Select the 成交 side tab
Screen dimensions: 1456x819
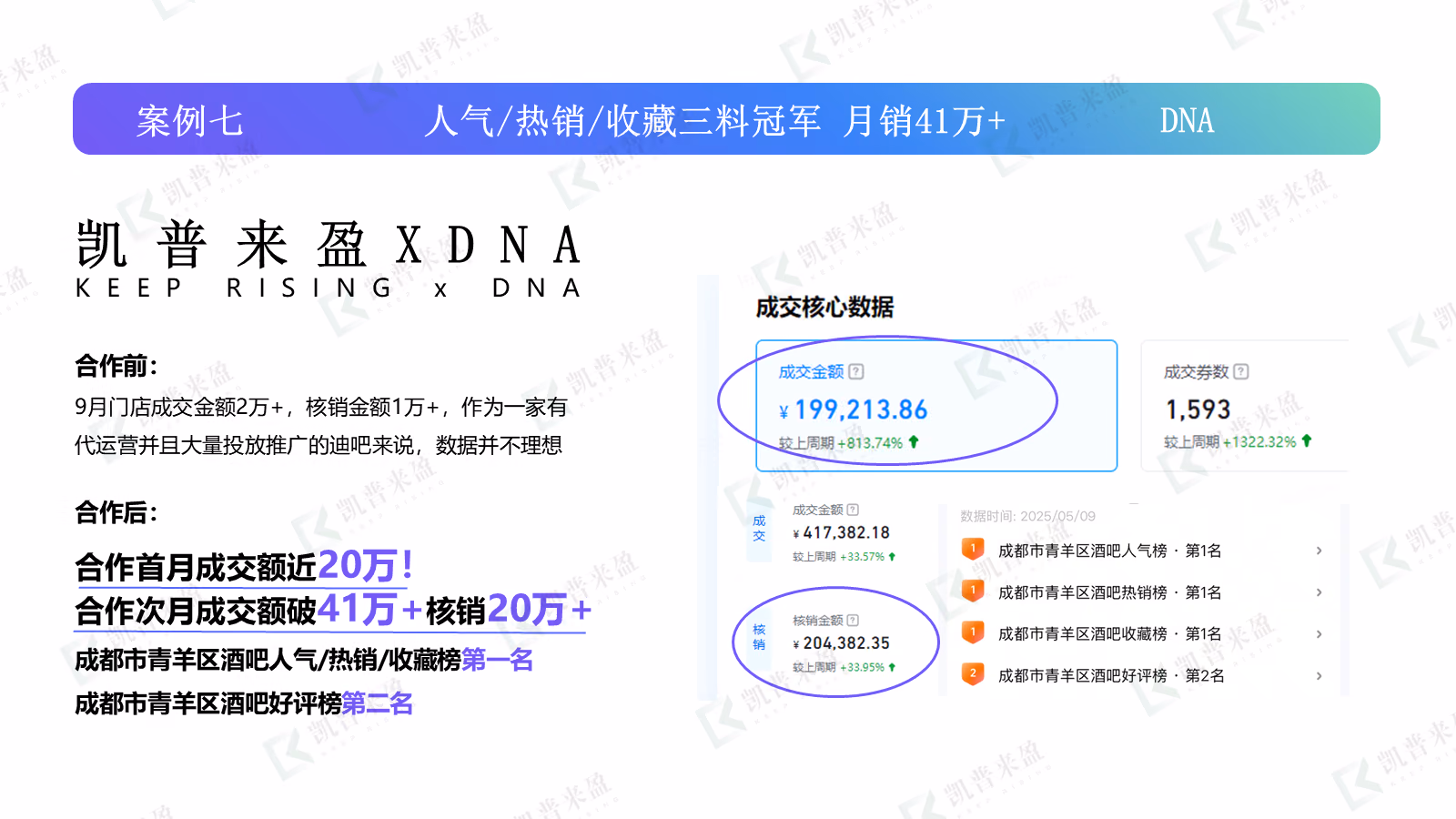(x=759, y=529)
